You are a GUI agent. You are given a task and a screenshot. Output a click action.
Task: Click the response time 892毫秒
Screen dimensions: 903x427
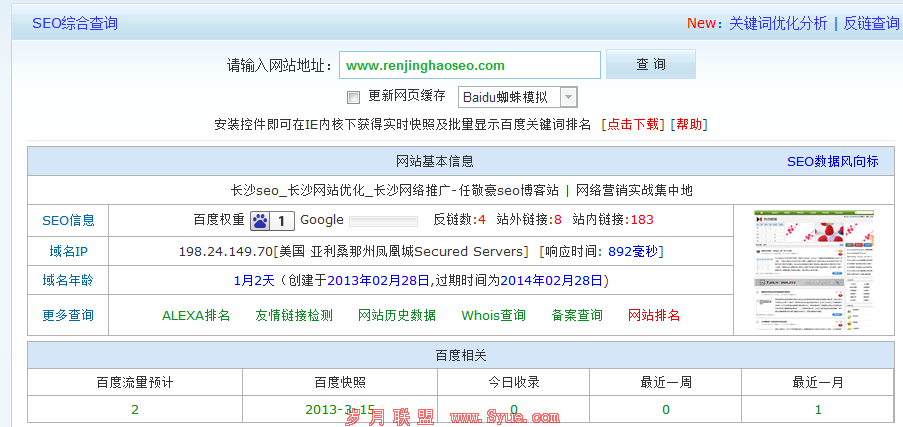[632, 251]
